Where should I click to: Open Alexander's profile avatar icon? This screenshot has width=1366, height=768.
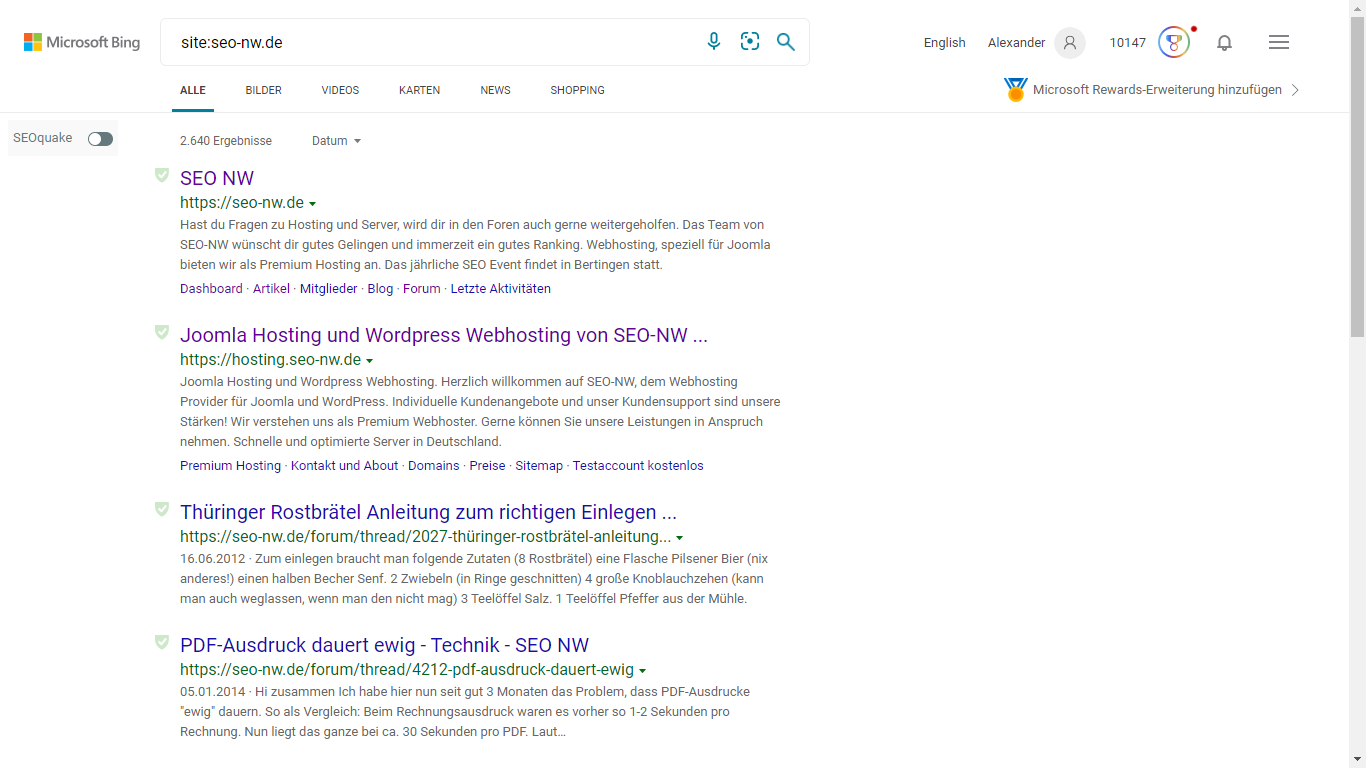[x=1070, y=42]
